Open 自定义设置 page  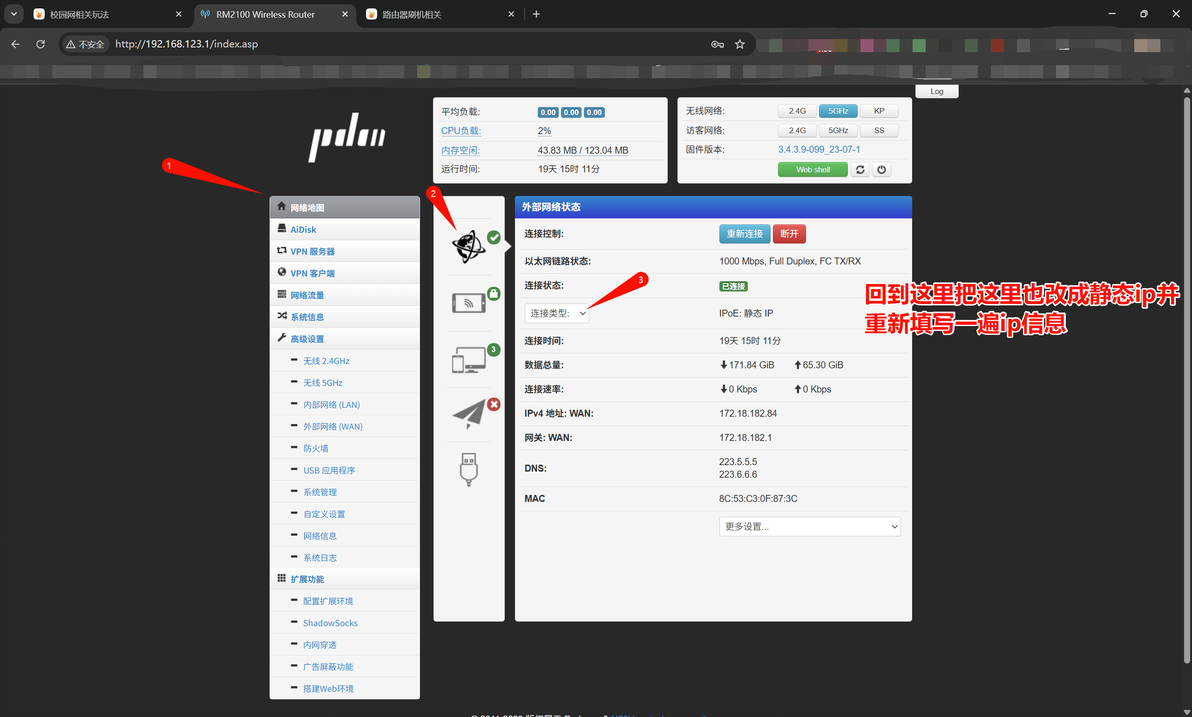click(324, 515)
